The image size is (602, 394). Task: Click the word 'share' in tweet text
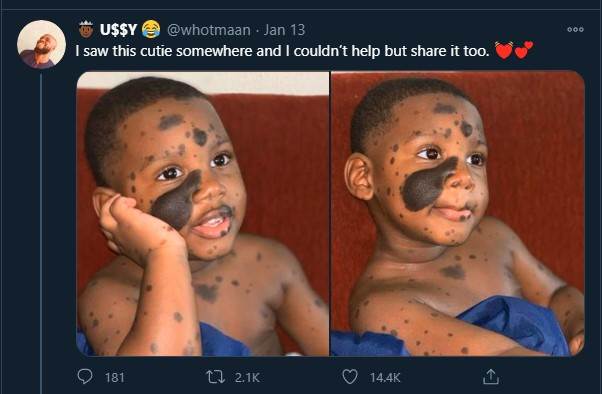coord(427,51)
